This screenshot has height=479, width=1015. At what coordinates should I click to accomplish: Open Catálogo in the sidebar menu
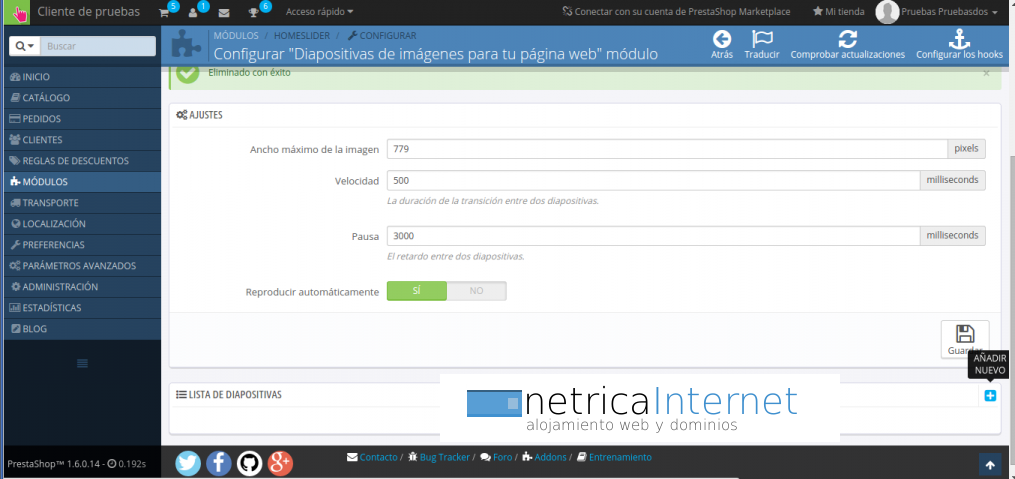[46, 98]
